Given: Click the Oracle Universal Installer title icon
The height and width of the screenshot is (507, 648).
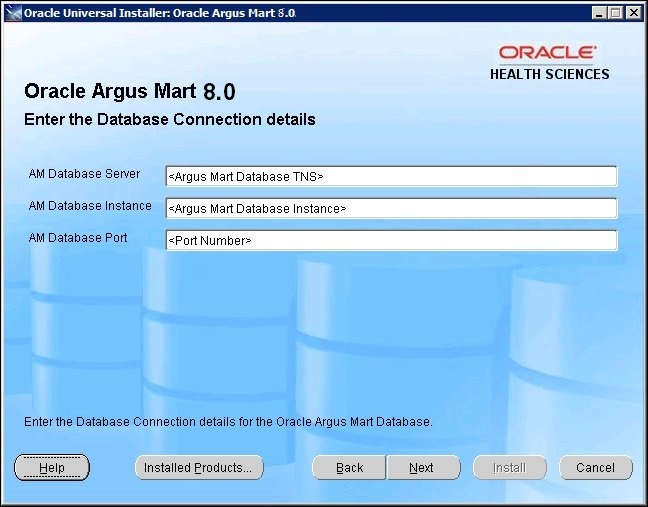Looking at the screenshot, I should (x=13, y=13).
